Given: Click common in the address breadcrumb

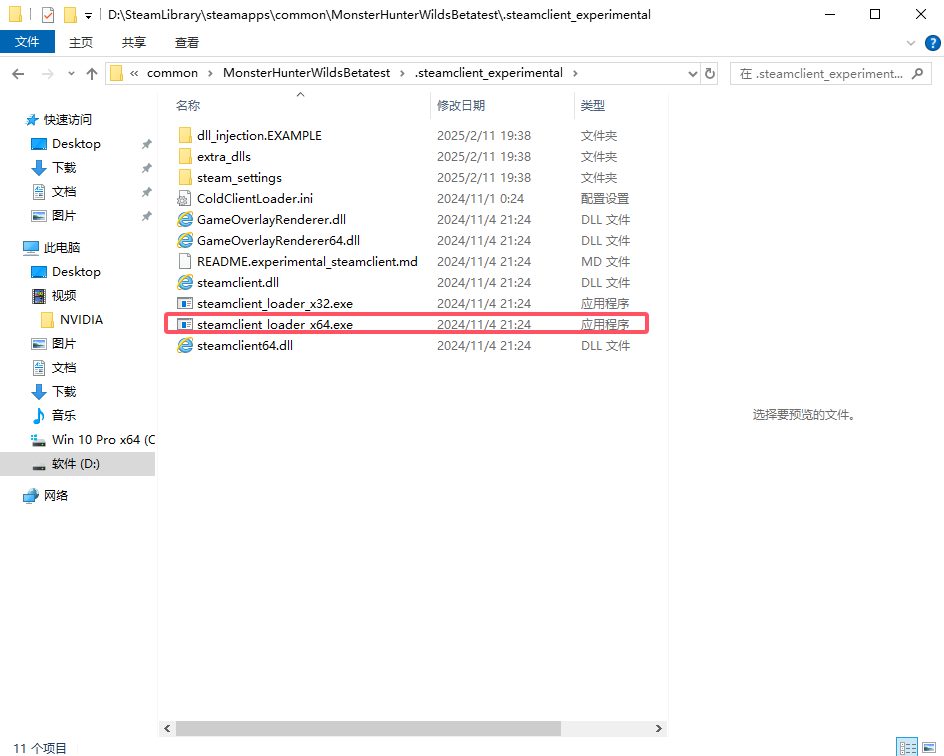Looking at the screenshot, I should 172,73.
